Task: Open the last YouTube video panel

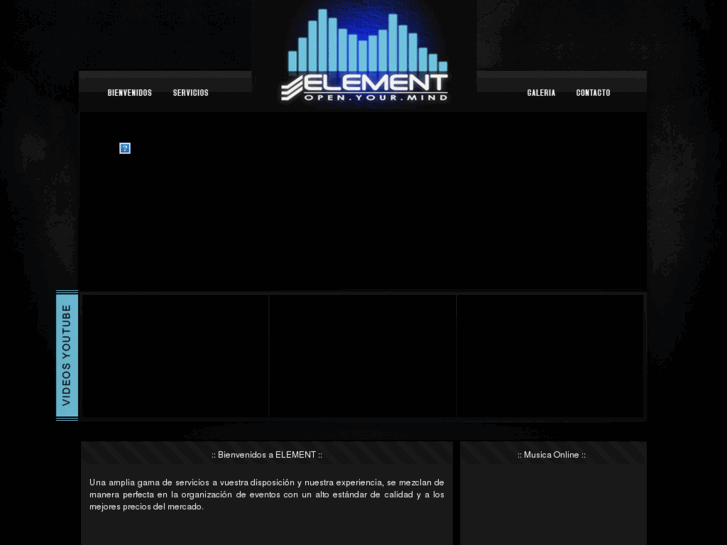Action: coord(550,356)
